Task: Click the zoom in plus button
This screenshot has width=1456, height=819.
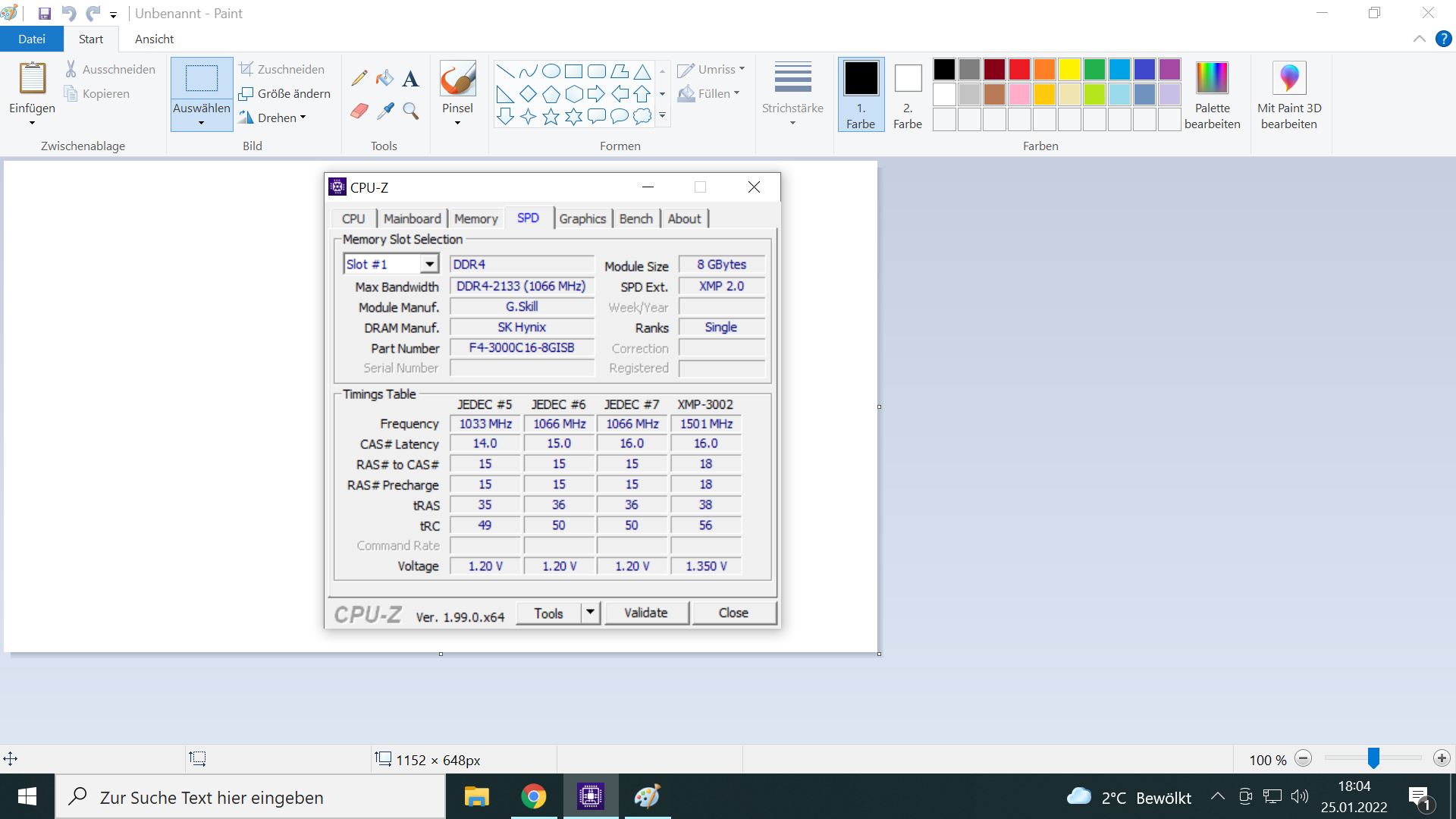Action: point(1442,758)
